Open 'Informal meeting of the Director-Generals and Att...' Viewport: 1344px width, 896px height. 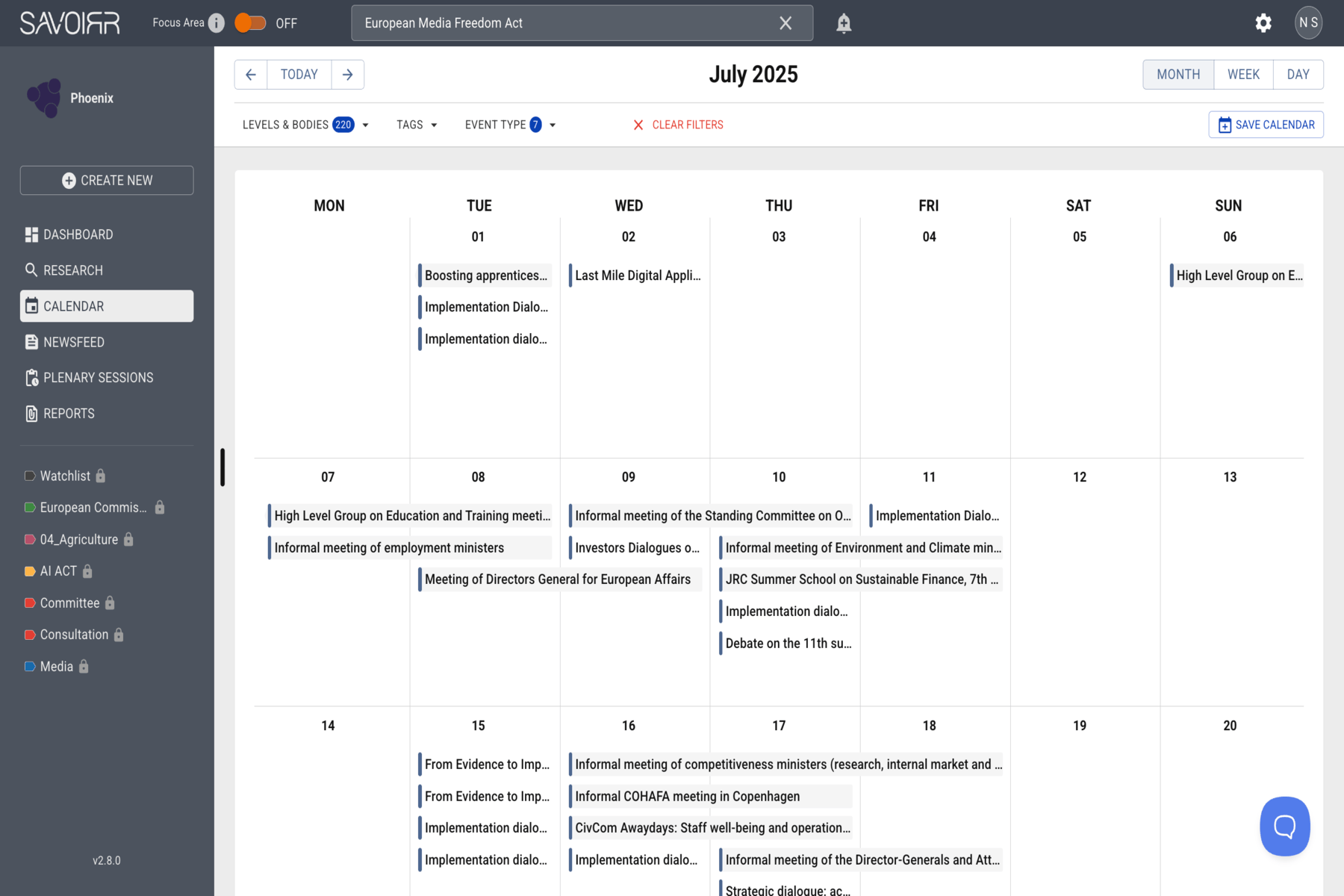pyautogui.click(x=861, y=860)
